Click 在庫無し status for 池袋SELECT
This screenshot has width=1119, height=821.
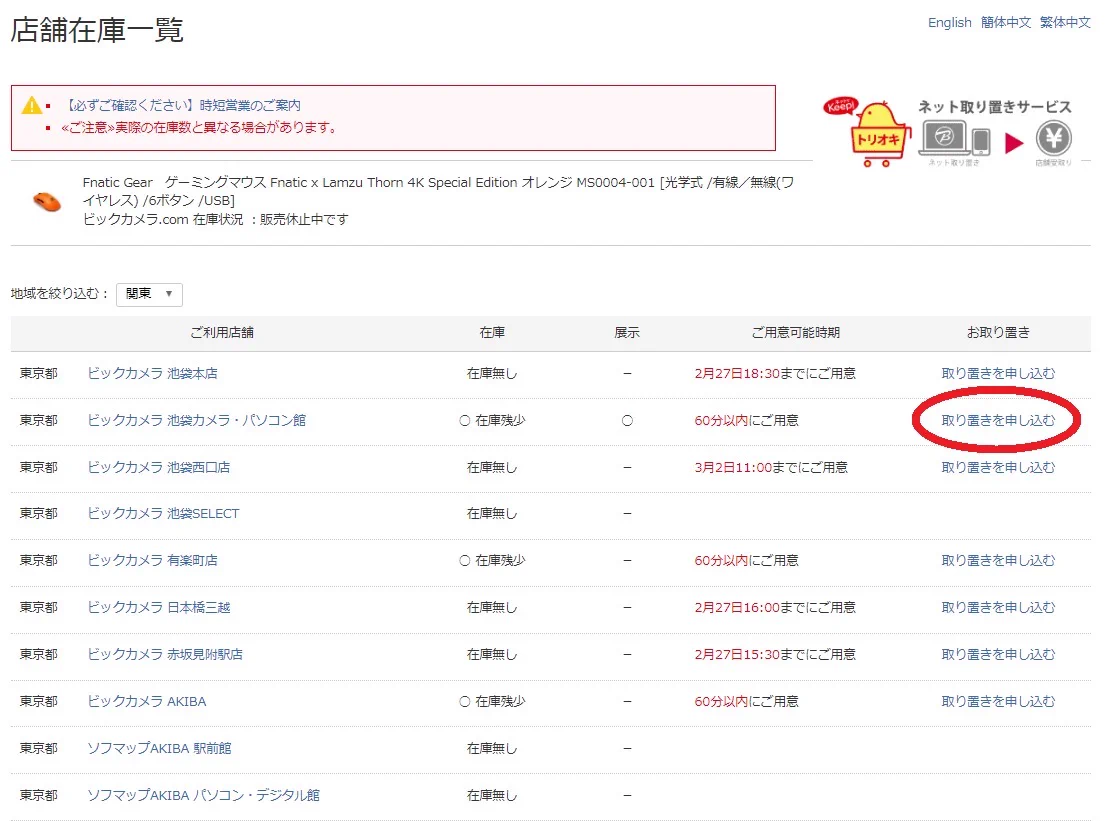[492, 514]
